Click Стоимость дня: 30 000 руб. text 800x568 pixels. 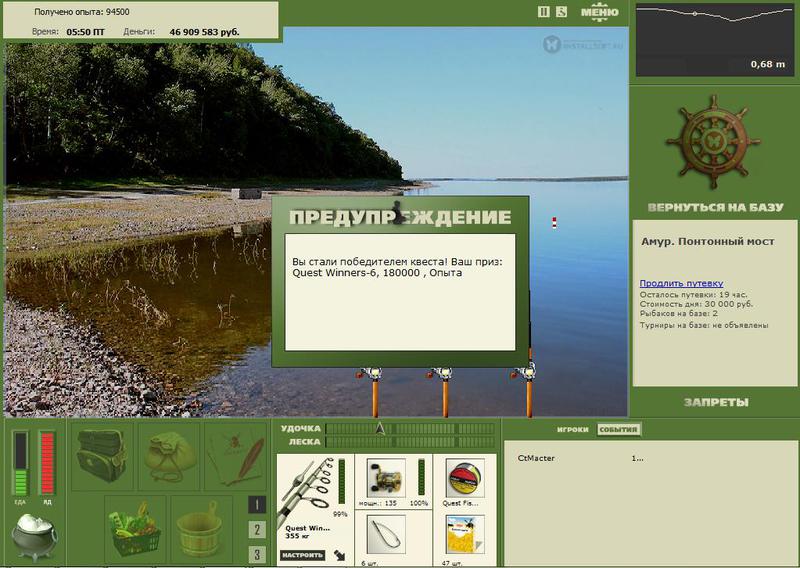(x=696, y=304)
